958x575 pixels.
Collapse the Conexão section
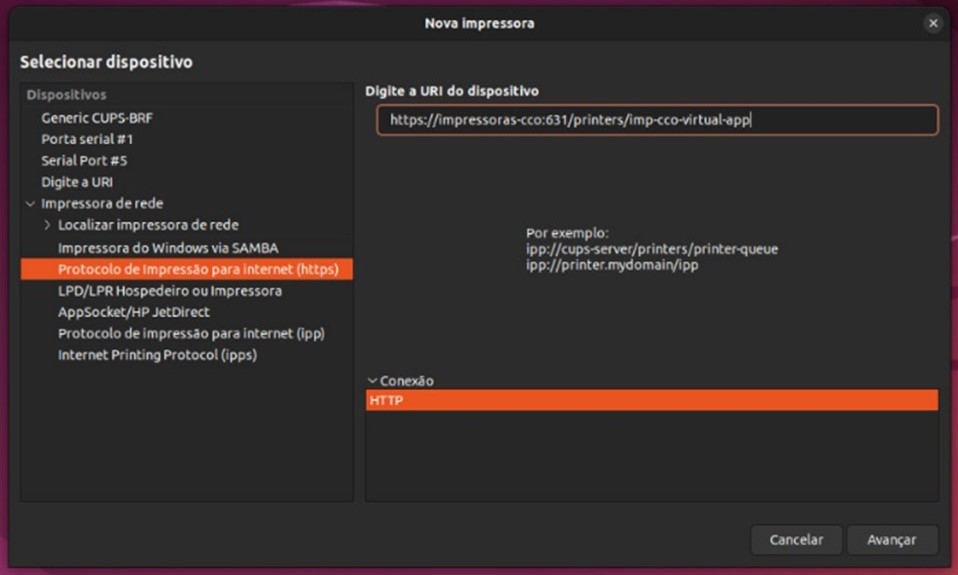coord(373,381)
